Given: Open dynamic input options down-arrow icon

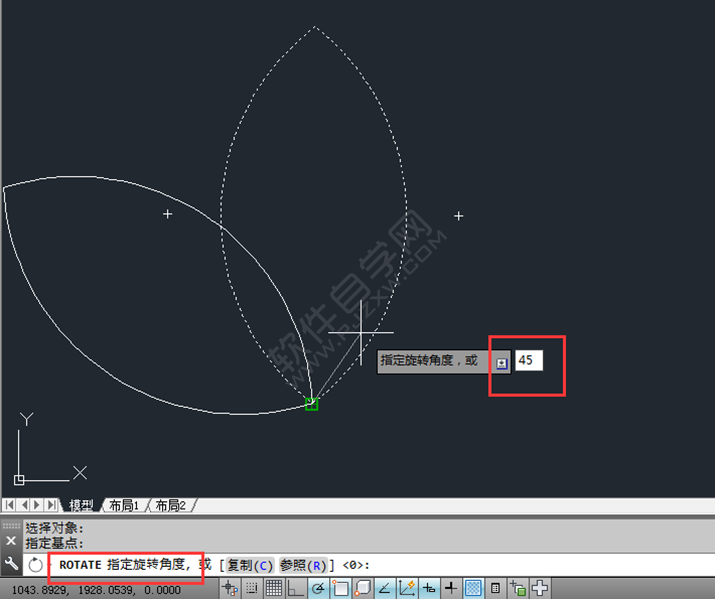Looking at the screenshot, I should [501, 363].
